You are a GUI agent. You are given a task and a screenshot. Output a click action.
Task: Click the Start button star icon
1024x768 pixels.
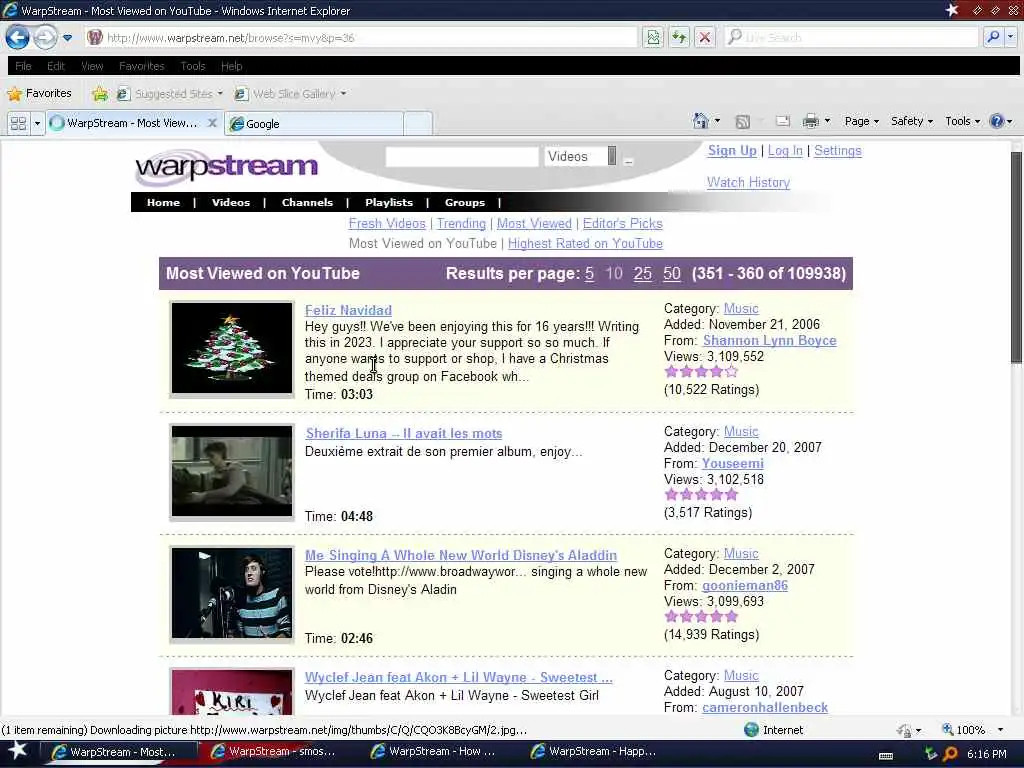click(x=18, y=751)
